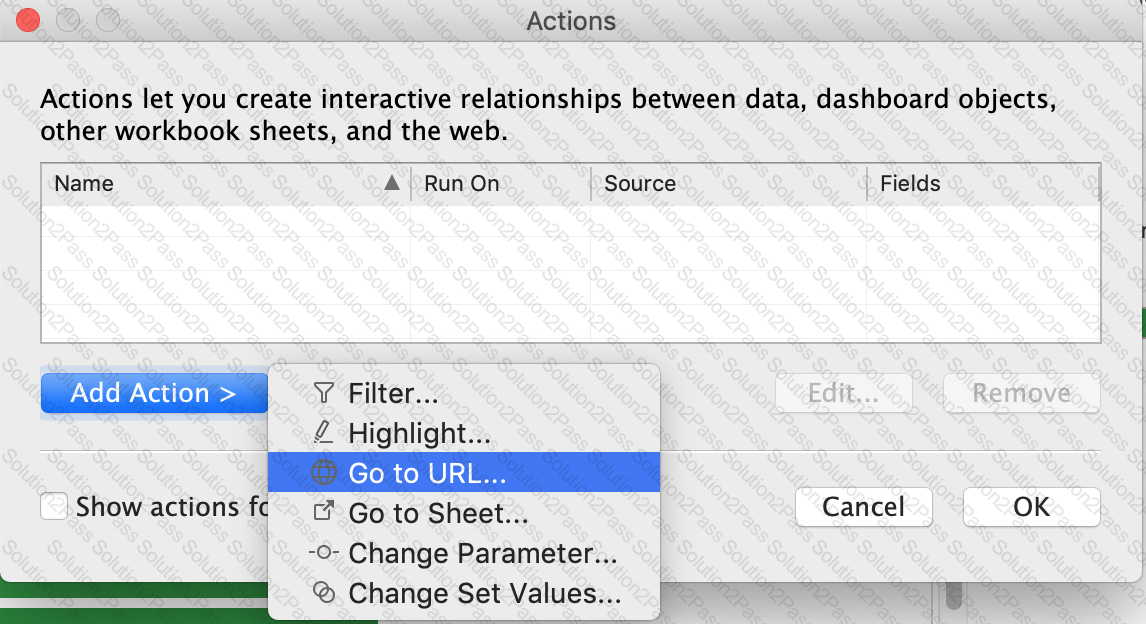Click the Go to Sheet arrow icon
Image resolution: width=1146 pixels, height=624 pixels.
pyautogui.click(x=323, y=513)
